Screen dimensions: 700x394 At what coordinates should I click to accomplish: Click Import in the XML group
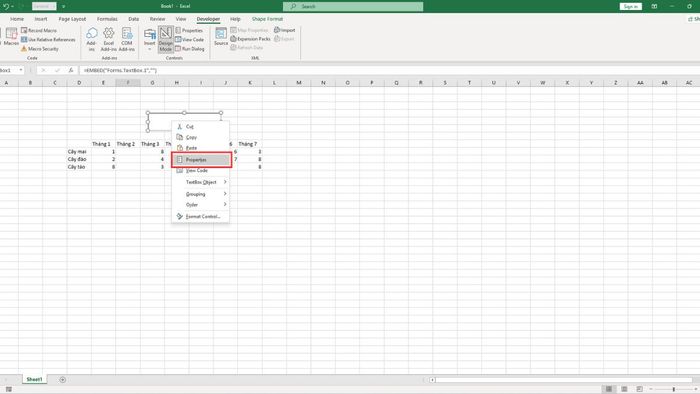click(285, 30)
